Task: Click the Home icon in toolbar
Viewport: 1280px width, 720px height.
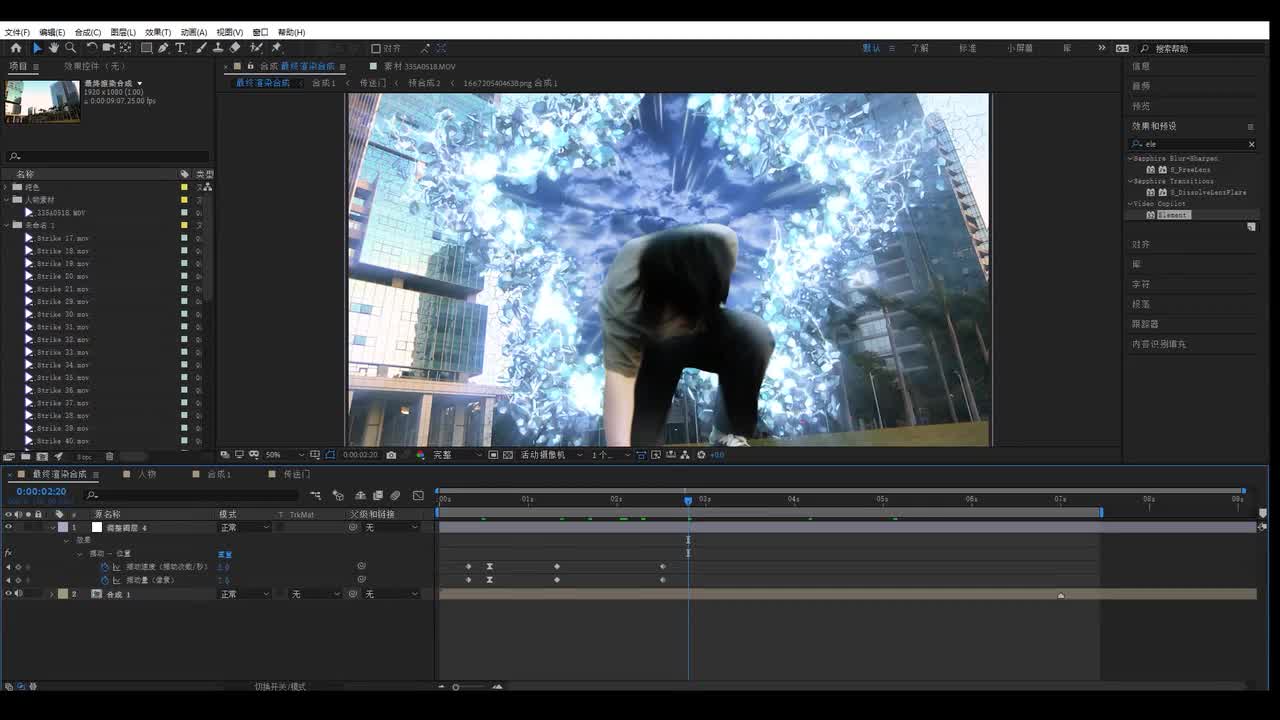Action: click(x=15, y=48)
